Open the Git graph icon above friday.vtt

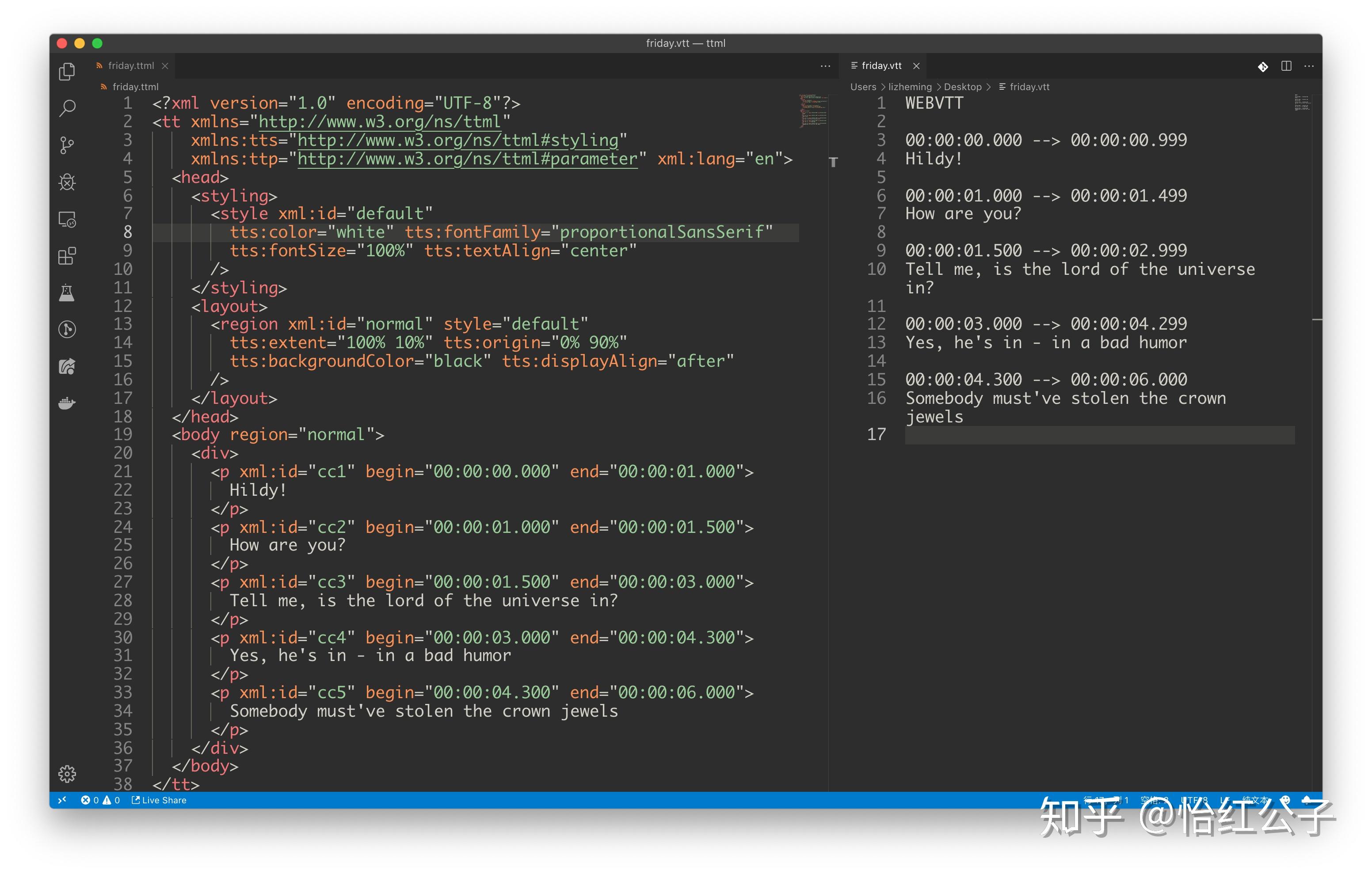point(1263,67)
